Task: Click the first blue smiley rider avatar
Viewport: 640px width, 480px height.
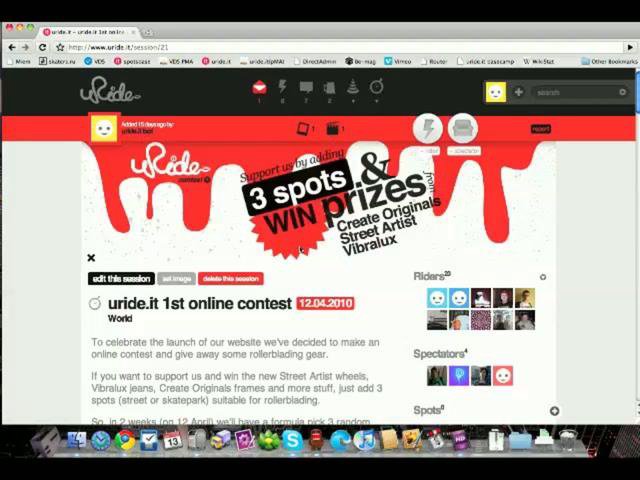Action: [x=437, y=298]
